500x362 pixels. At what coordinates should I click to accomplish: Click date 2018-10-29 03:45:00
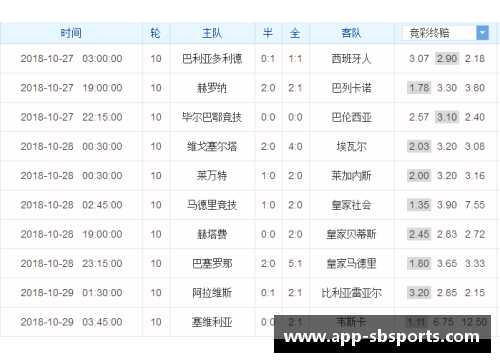pyautogui.click(x=71, y=322)
